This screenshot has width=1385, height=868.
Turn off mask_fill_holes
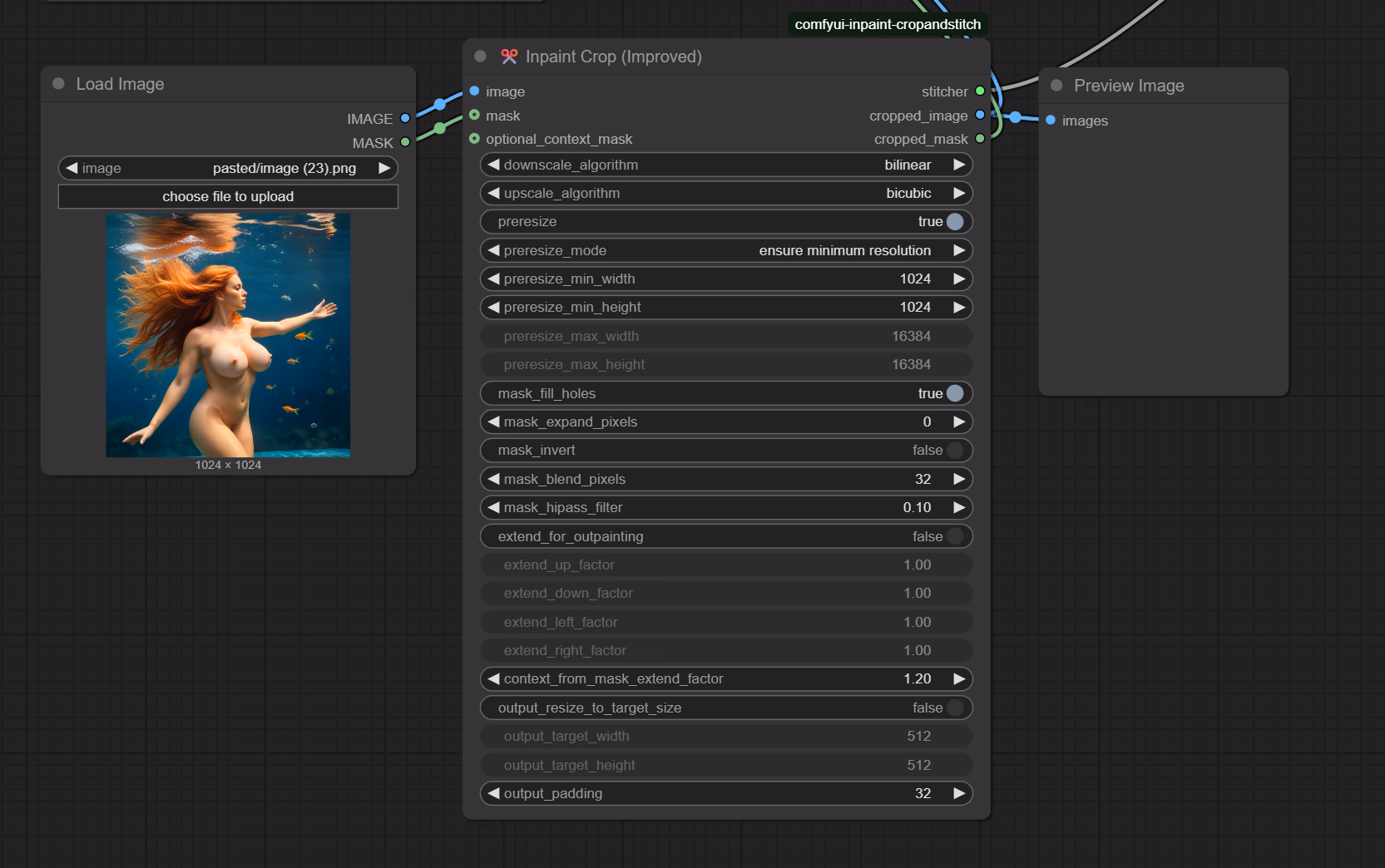click(x=955, y=393)
